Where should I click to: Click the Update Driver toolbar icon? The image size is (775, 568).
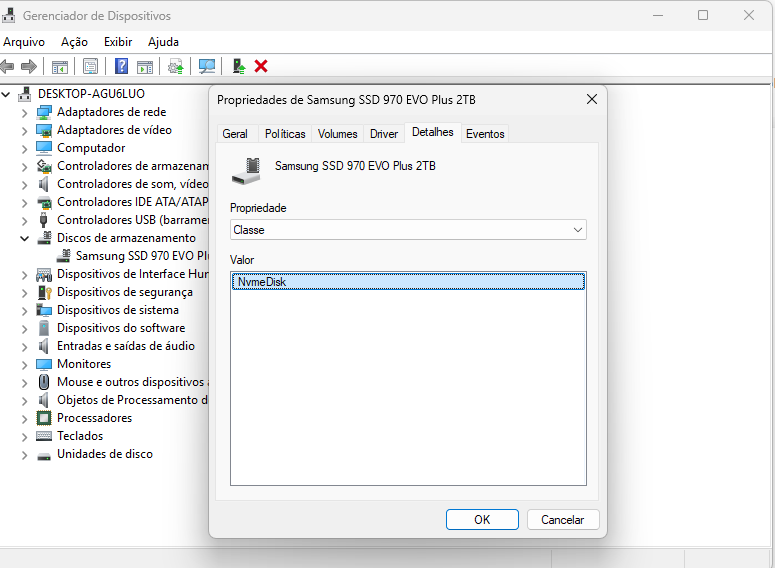coord(175,66)
